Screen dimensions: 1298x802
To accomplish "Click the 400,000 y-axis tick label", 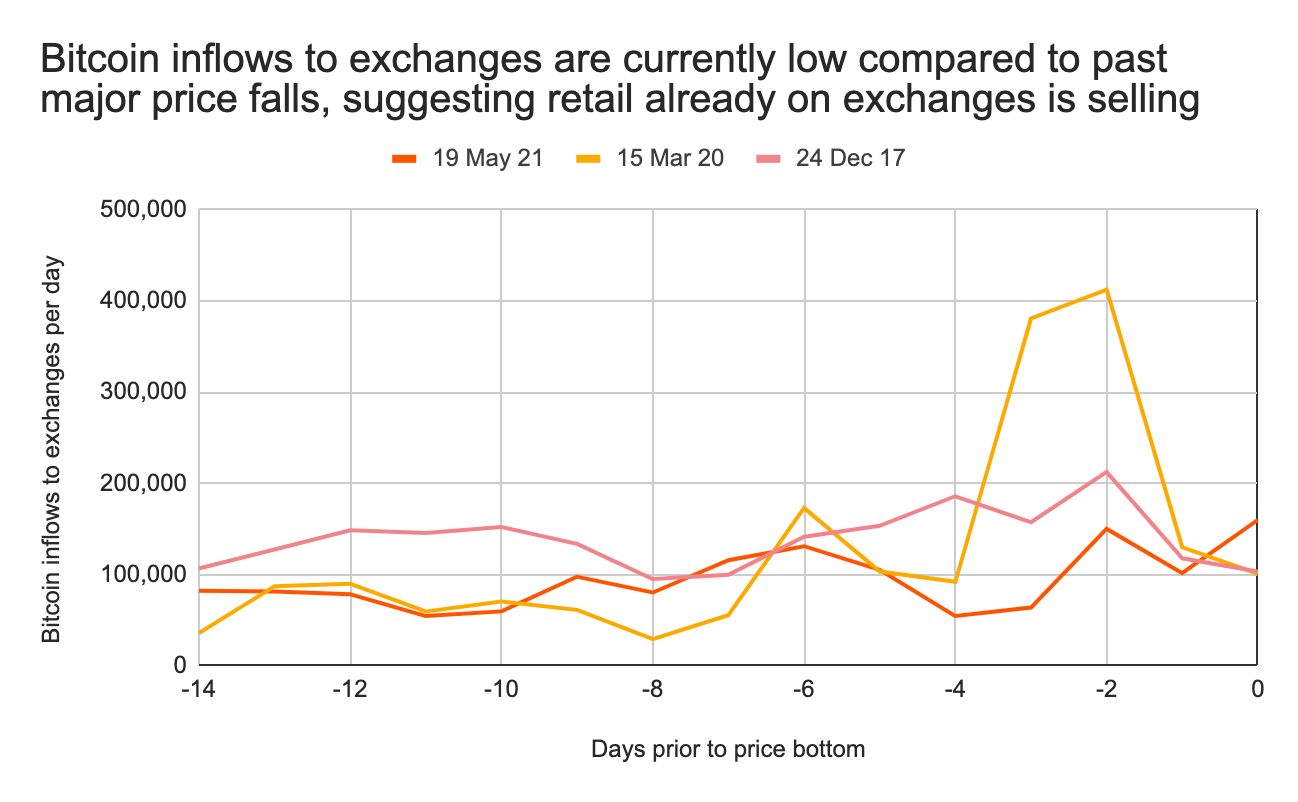I will coord(143,301).
